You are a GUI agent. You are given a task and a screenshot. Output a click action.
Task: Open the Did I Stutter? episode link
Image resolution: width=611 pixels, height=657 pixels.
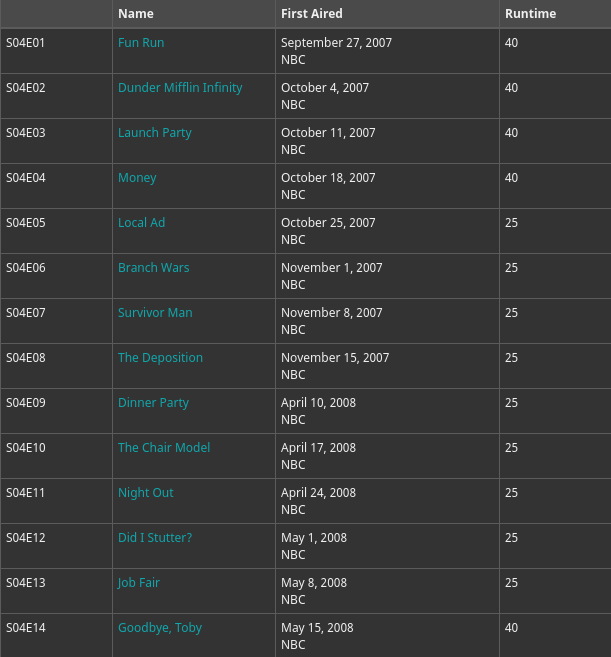click(x=155, y=538)
